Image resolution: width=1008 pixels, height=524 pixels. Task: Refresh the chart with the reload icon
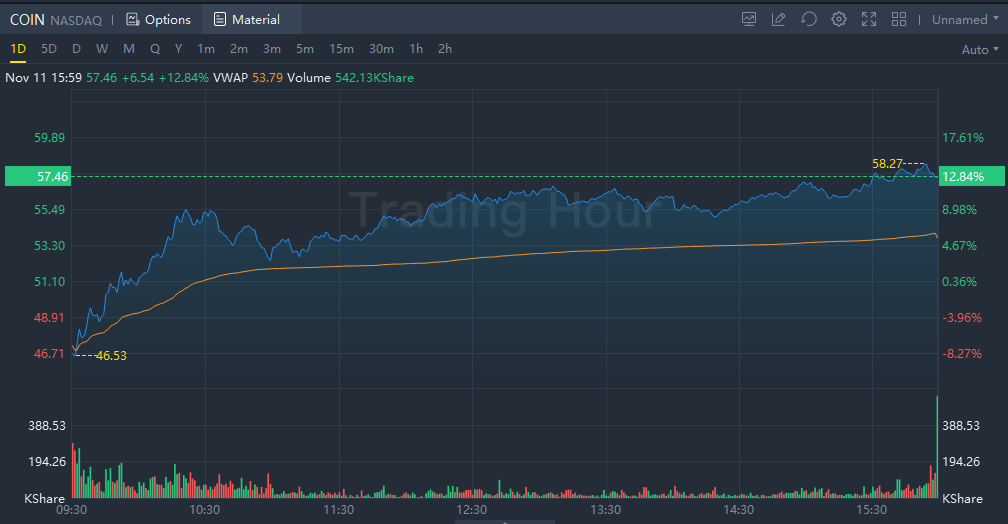point(809,19)
